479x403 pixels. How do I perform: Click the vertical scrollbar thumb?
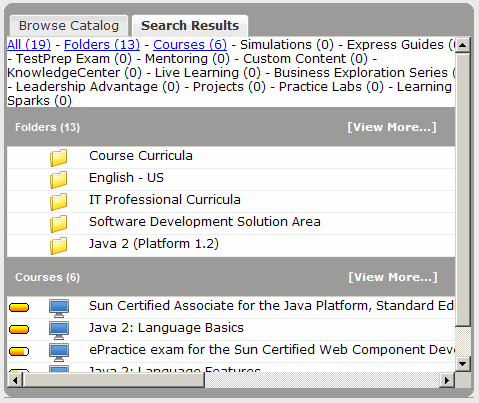tap(463, 189)
